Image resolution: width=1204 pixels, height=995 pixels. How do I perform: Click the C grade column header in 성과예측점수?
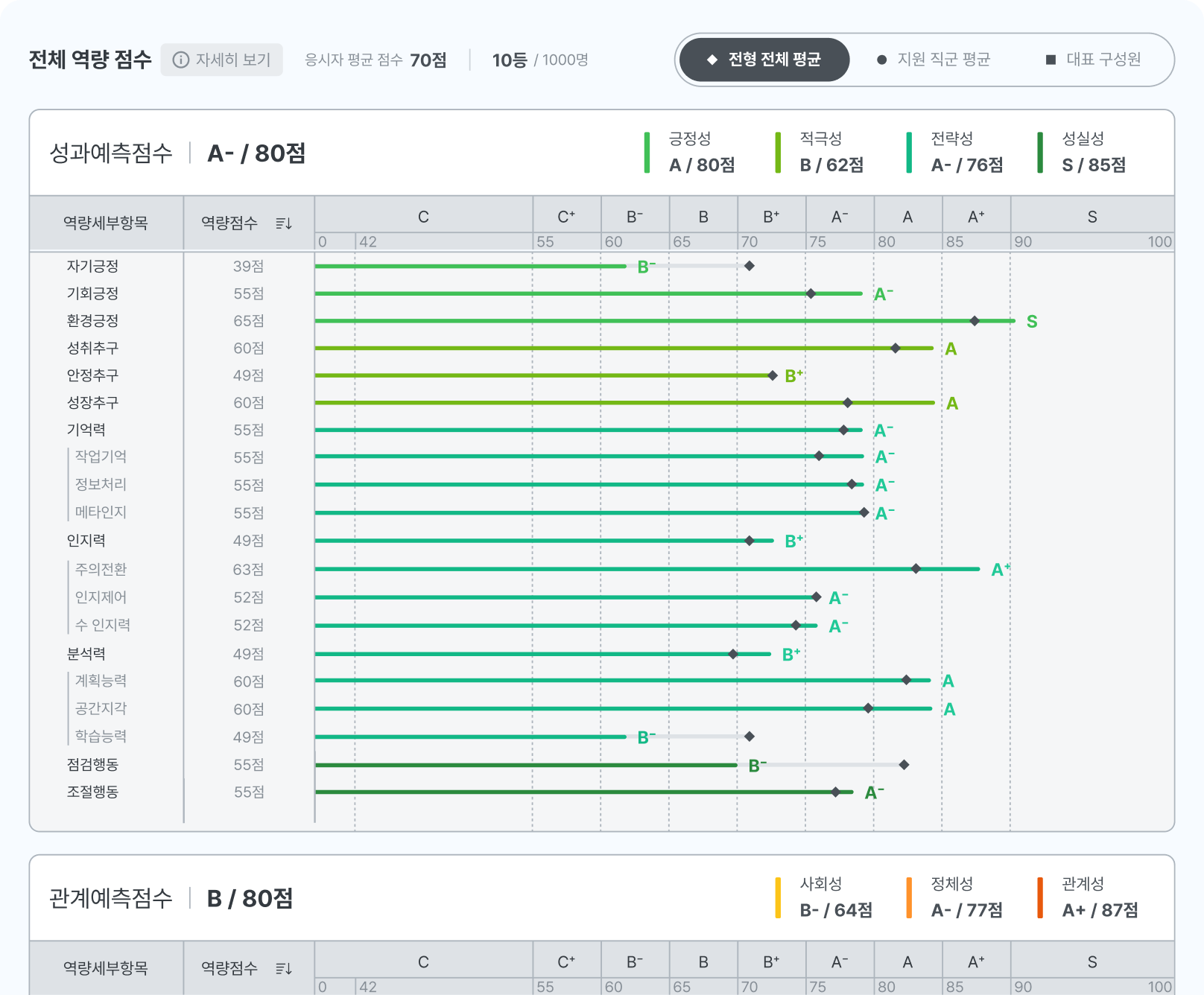click(x=423, y=217)
